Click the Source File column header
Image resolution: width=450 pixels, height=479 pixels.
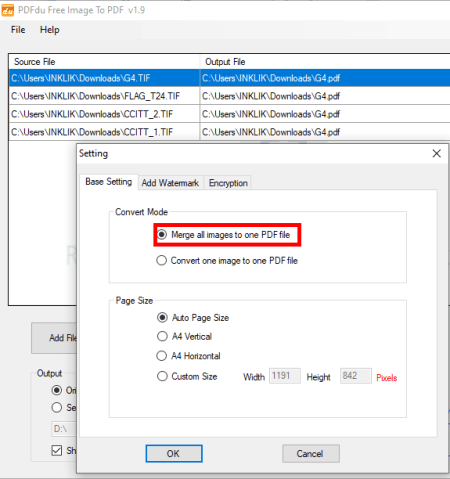(104, 62)
